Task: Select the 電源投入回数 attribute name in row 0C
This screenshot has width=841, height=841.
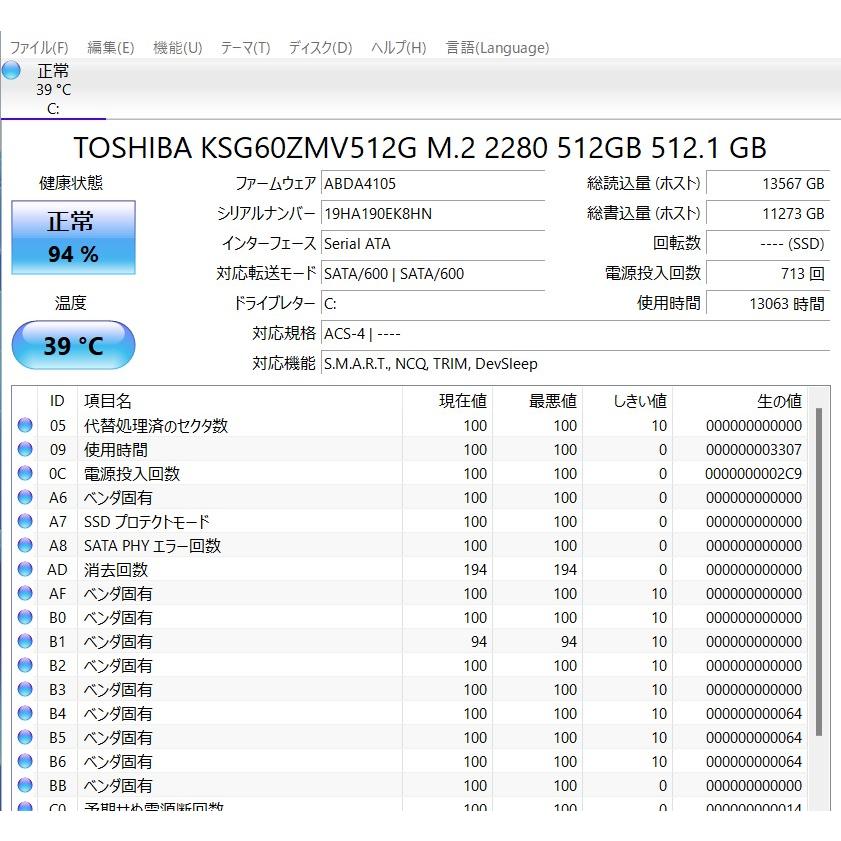Action: click(132, 474)
